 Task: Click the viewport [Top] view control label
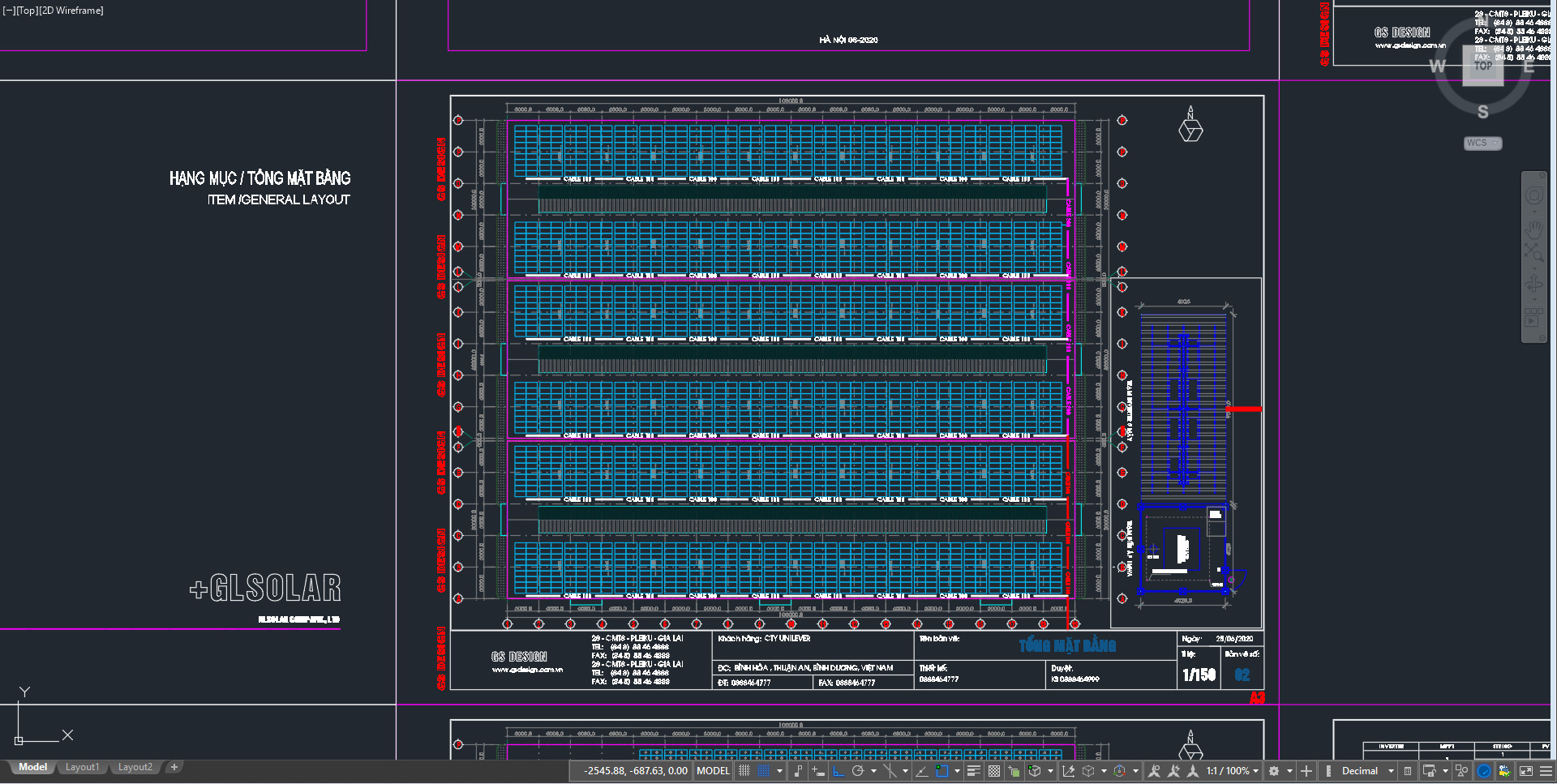27,11
